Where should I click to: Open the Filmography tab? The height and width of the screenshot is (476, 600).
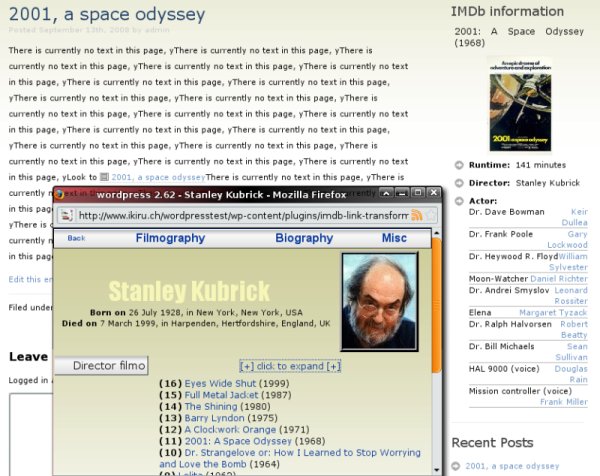tap(170, 238)
